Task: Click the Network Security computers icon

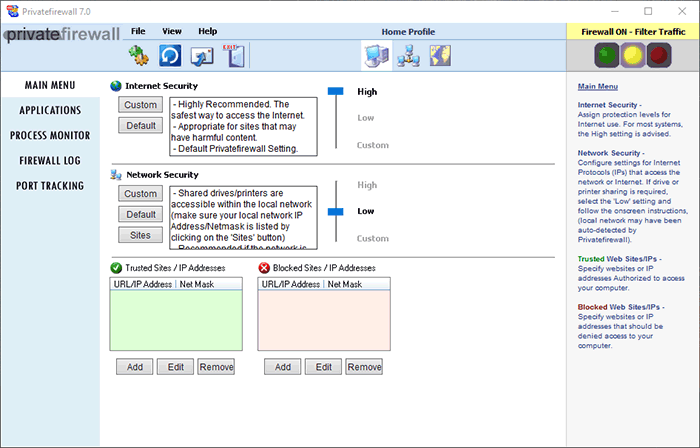Action: 116,174
